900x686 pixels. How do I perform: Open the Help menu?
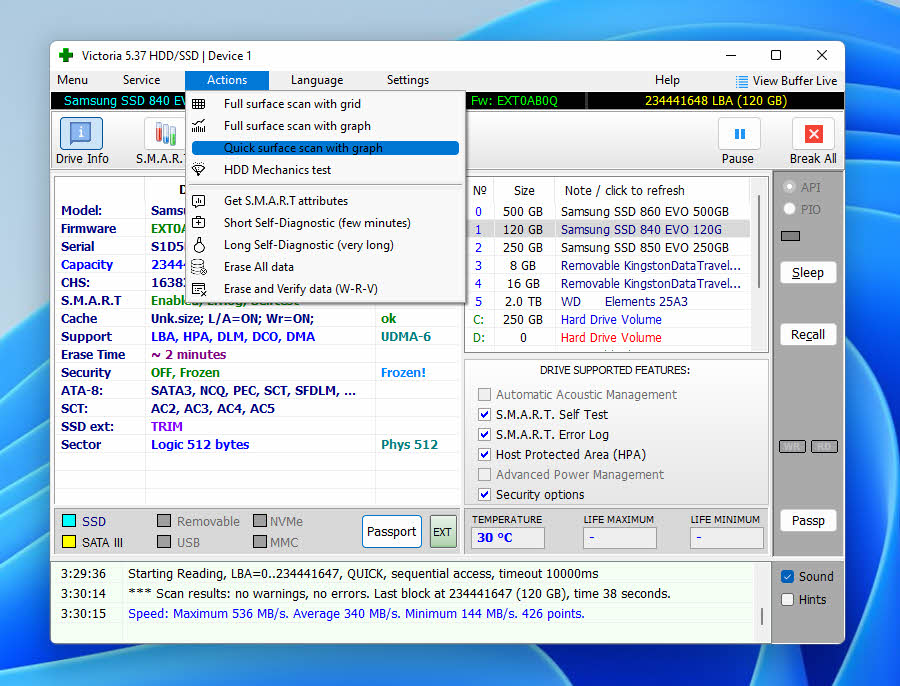pos(667,80)
